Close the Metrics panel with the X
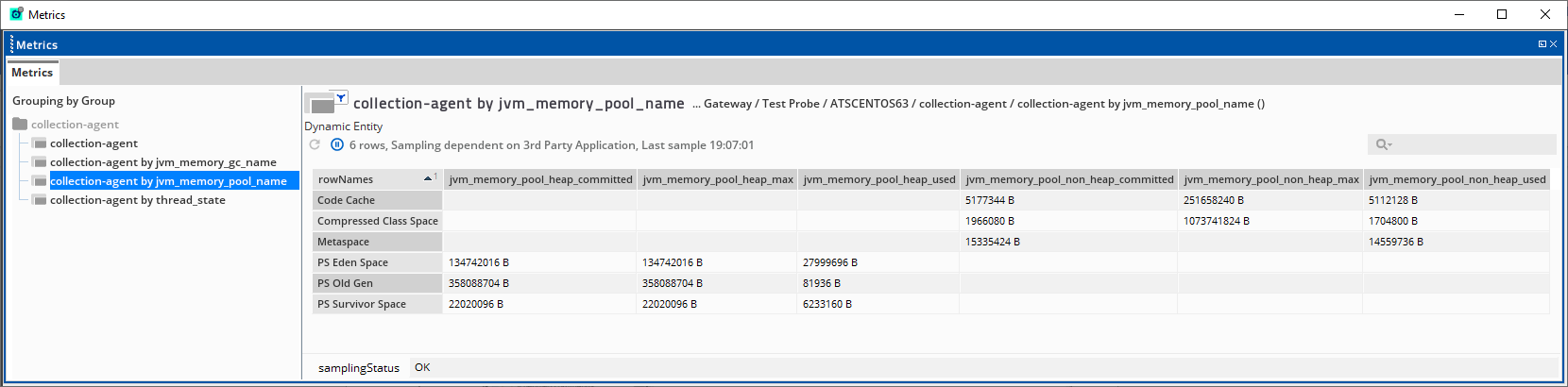This screenshot has height=387, width=1568. coord(1553,44)
